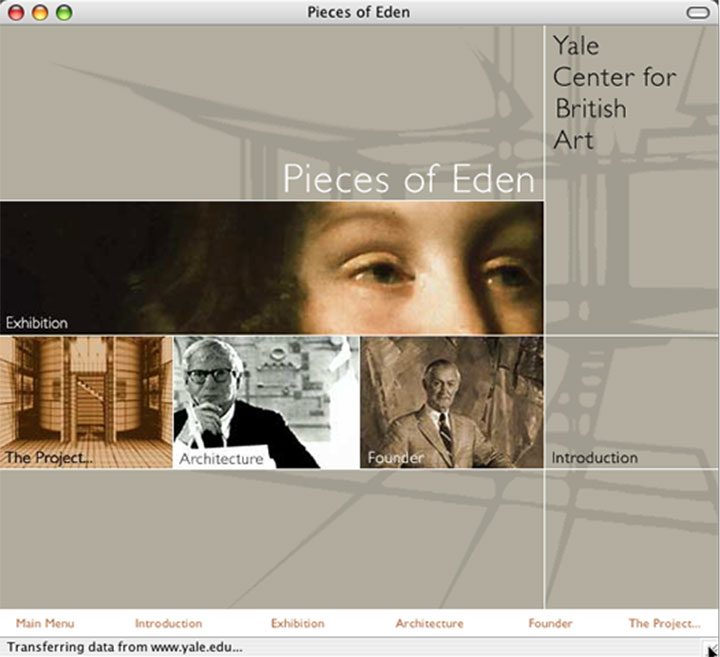
Task: Open the Founder portrait painting
Action: point(451,402)
